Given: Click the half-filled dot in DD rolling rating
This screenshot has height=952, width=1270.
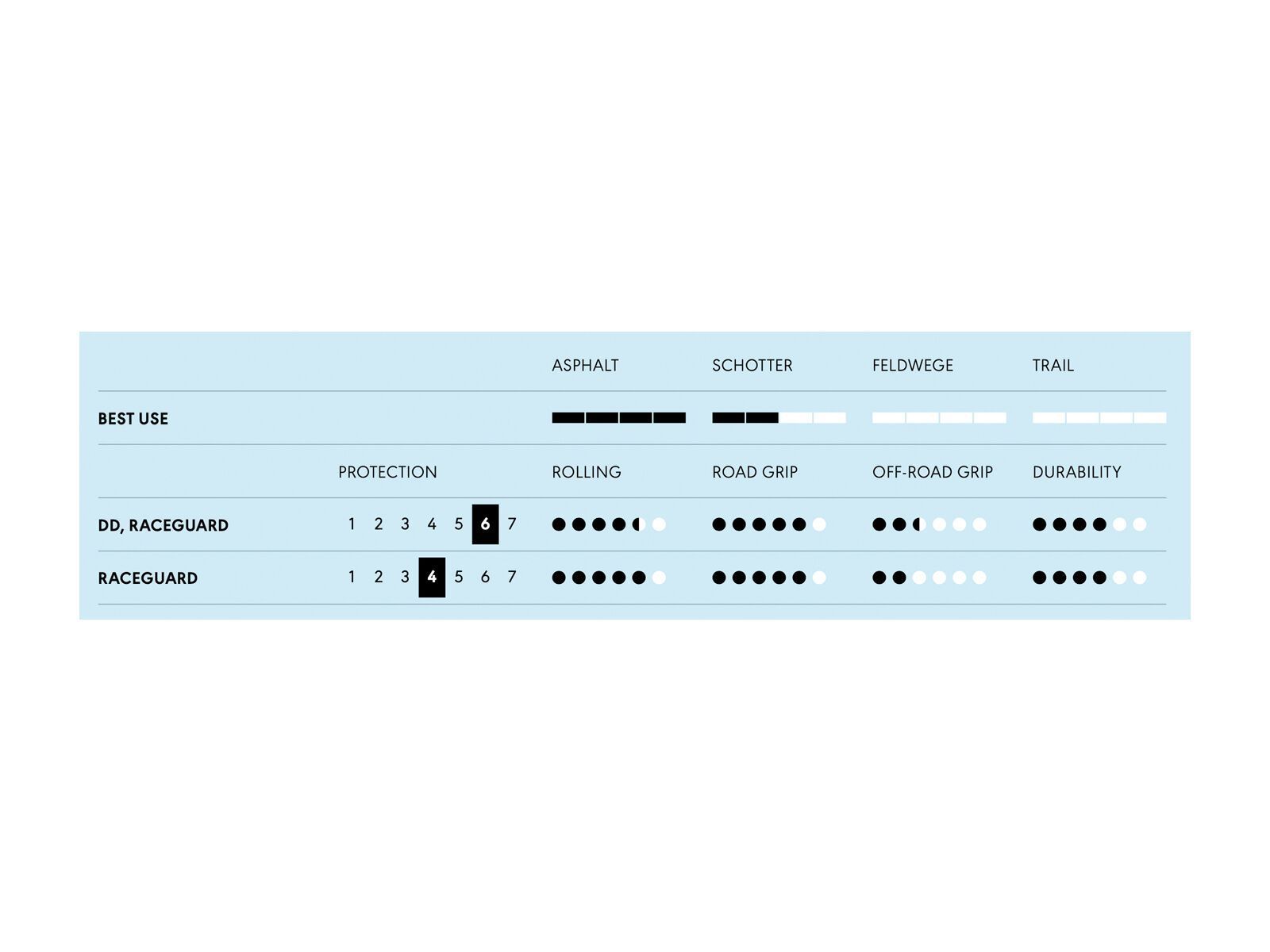Looking at the screenshot, I should coord(639,524).
